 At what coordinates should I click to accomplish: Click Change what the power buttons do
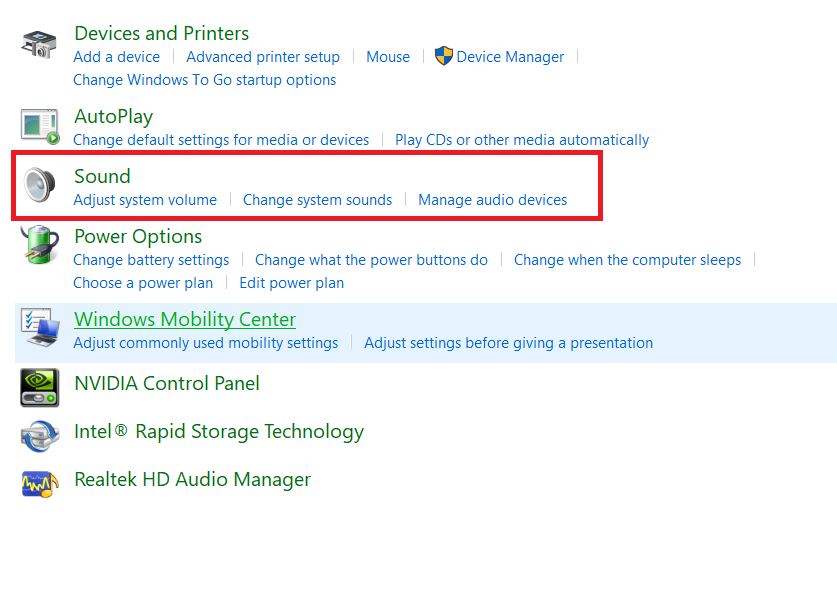click(371, 260)
